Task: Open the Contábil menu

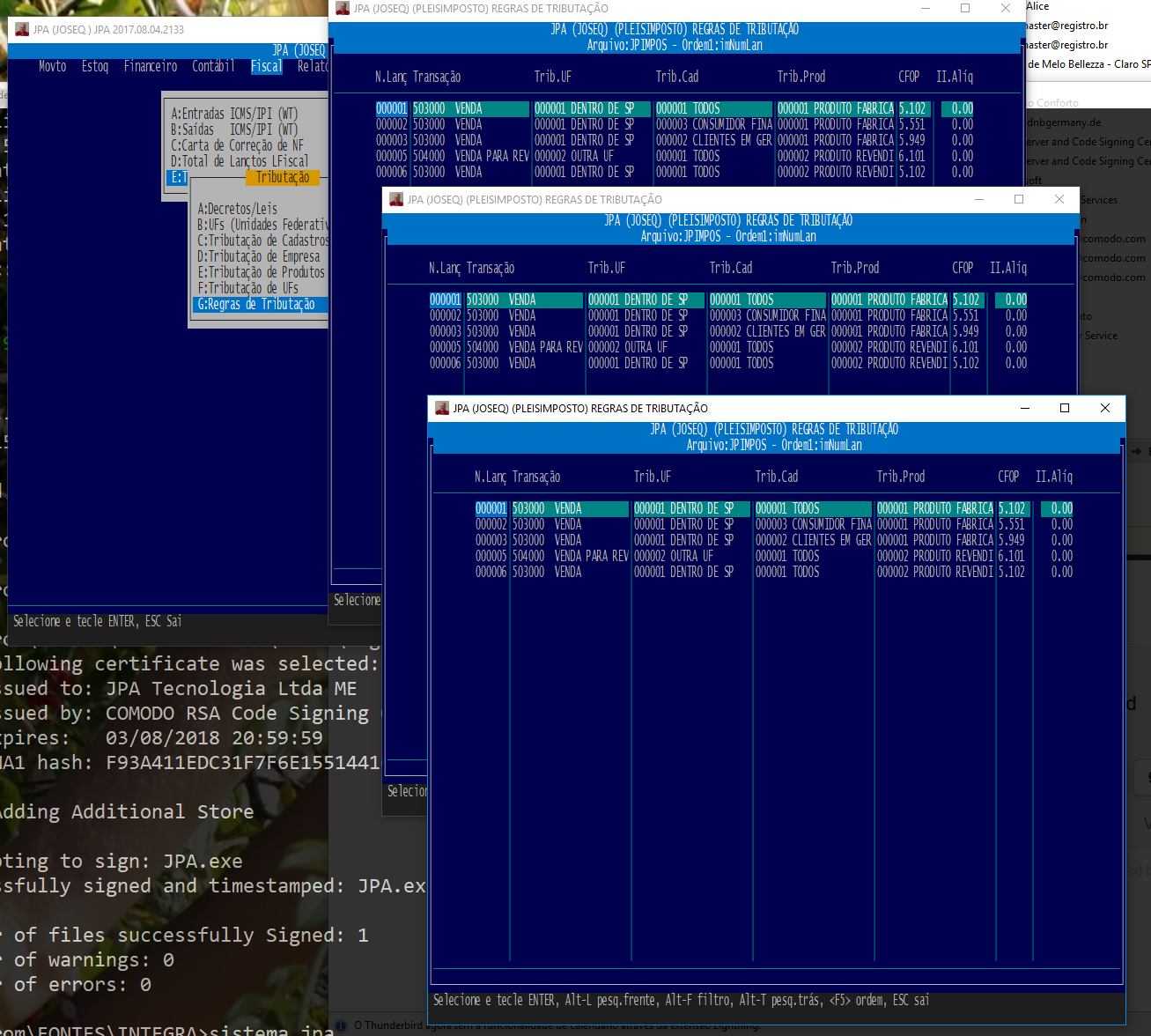Action: point(213,66)
